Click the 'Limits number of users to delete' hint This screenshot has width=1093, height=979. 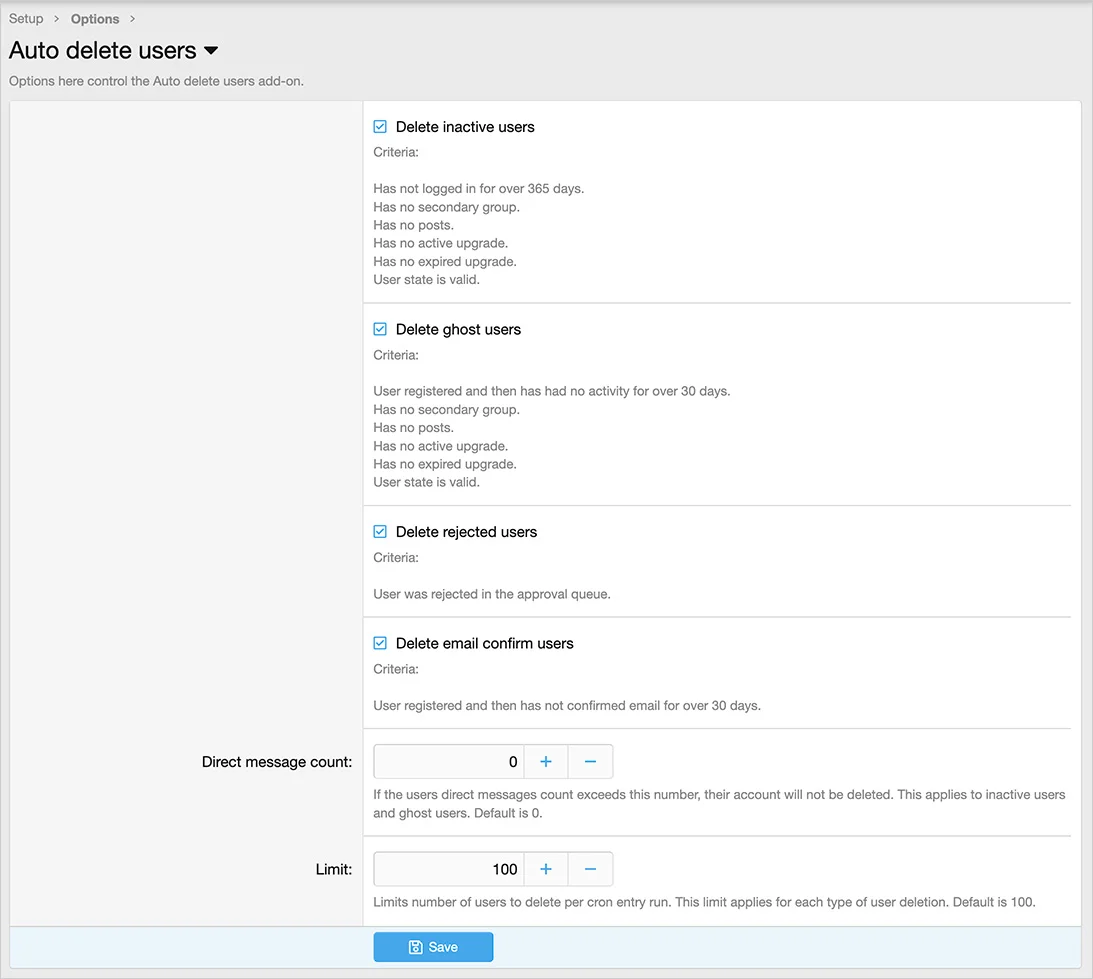704,902
